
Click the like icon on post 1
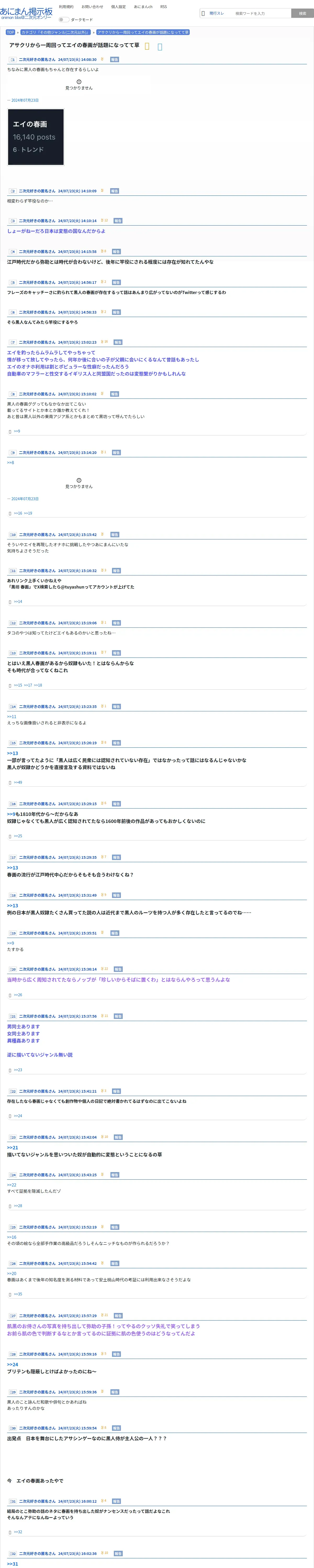(x=102, y=59)
